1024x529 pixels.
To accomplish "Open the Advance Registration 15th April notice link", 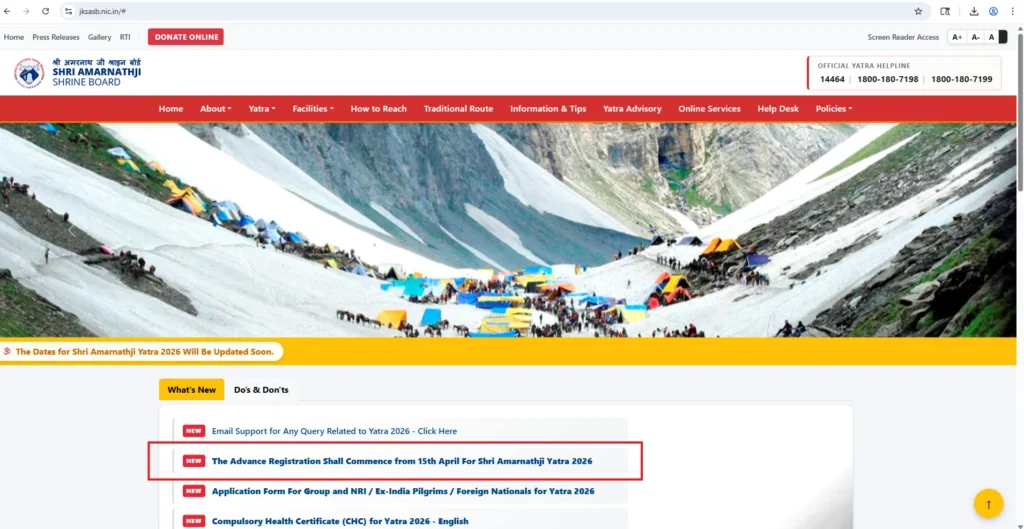I will tap(402, 461).
